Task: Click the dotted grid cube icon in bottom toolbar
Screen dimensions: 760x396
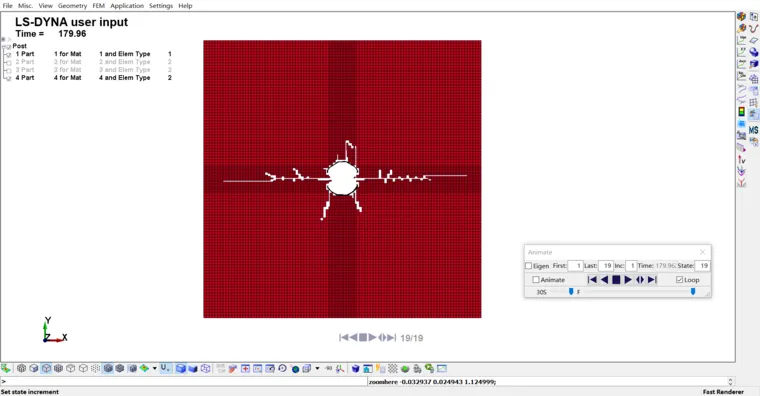Action: [95, 368]
